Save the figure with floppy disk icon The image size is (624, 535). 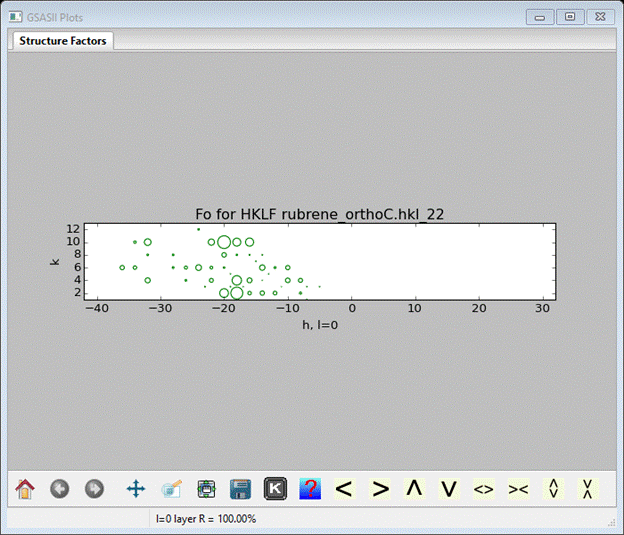pos(240,489)
